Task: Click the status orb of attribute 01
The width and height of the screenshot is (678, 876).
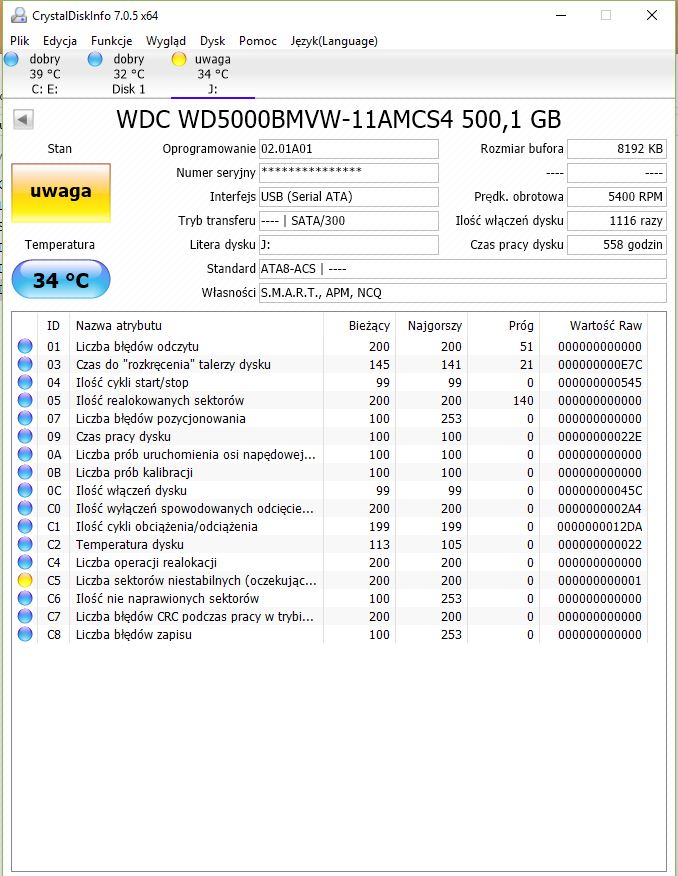Action: coord(25,346)
